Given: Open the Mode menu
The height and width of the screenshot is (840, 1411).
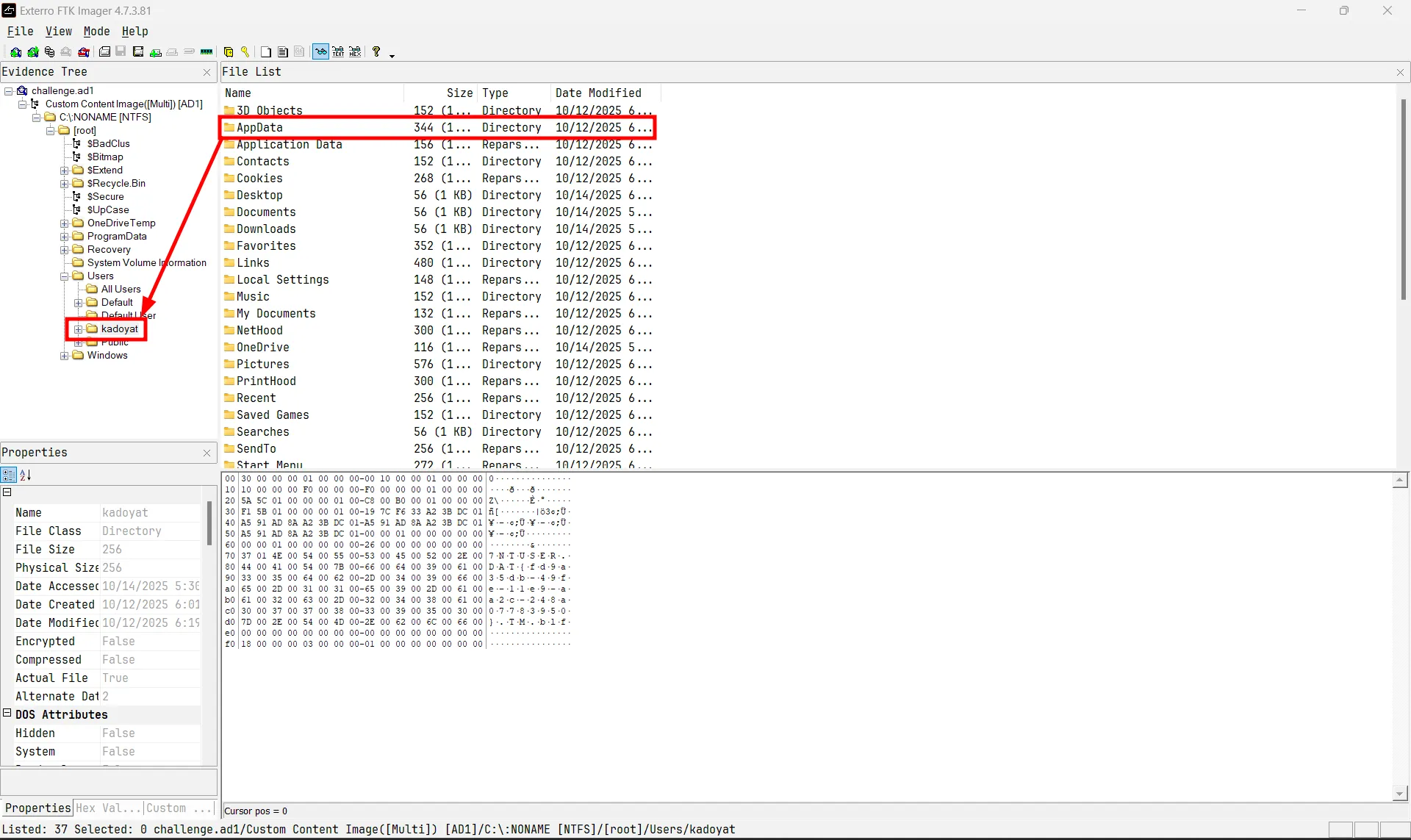Looking at the screenshot, I should point(96,32).
